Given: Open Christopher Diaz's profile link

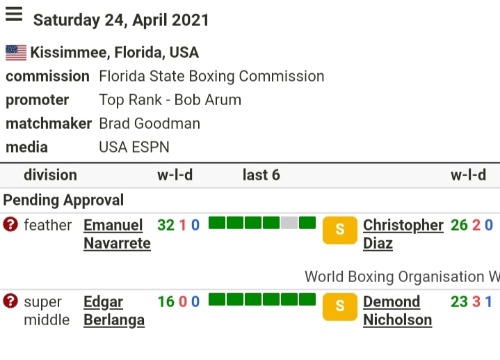Looking at the screenshot, I should pos(403,234).
